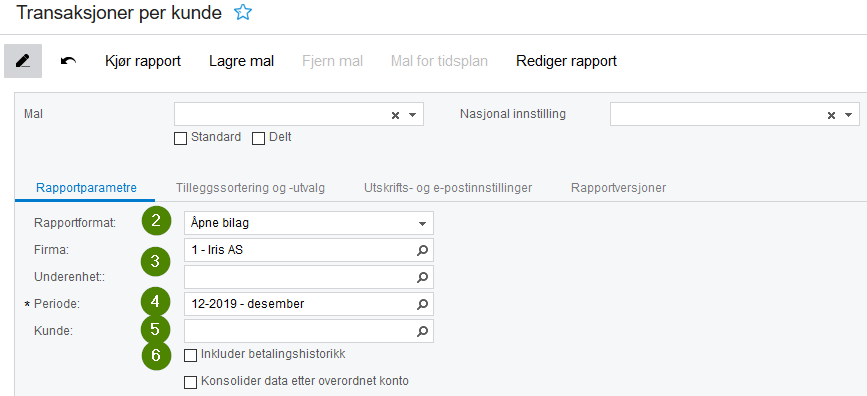Click the Periode: label
867x396 pixels.
coord(58,304)
